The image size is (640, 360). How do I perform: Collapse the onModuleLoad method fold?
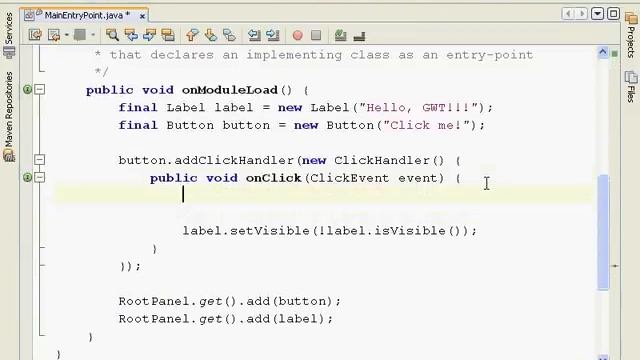40,89
